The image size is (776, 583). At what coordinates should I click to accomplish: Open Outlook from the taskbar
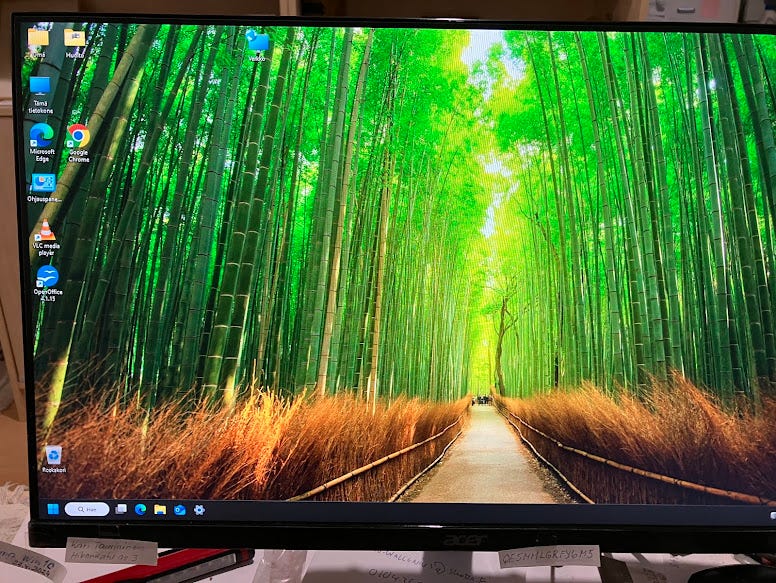tap(180, 510)
